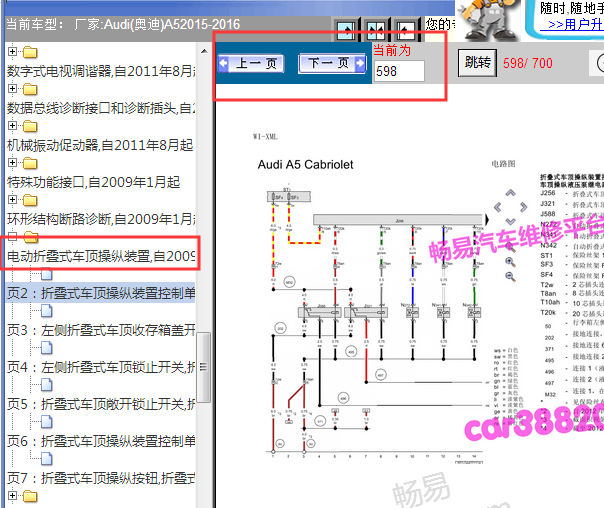This screenshot has height=508, width=604.
Task: Click the zoom-in magnifier with plus sign
Action: point(510,262)
